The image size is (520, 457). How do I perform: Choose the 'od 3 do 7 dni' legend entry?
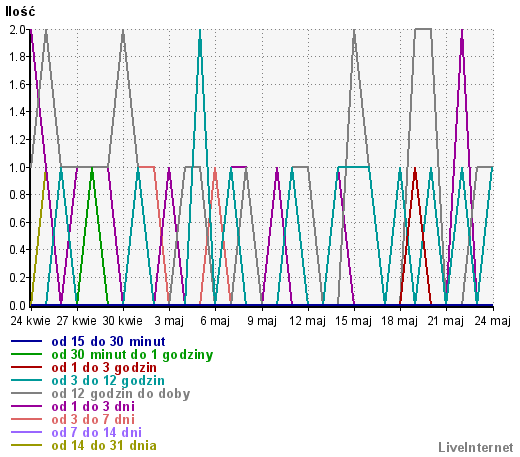(x=93, y=420)
